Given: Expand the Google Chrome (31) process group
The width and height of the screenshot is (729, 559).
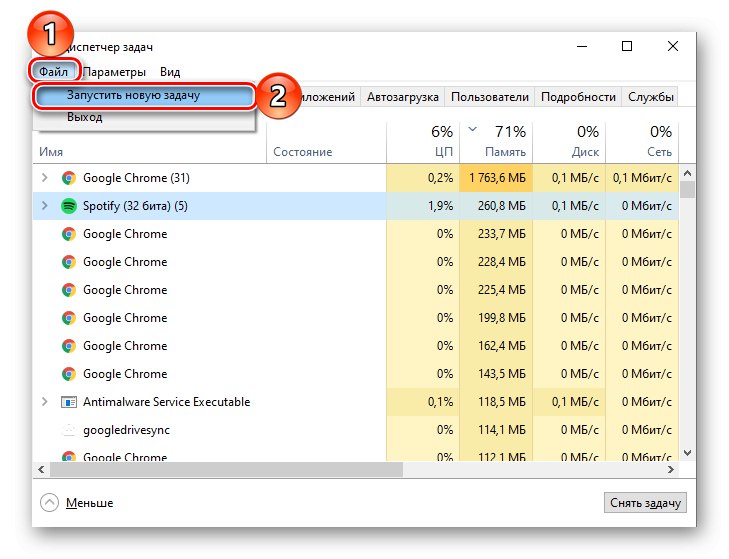Looking at the screenshot, I should pos(44,178).
